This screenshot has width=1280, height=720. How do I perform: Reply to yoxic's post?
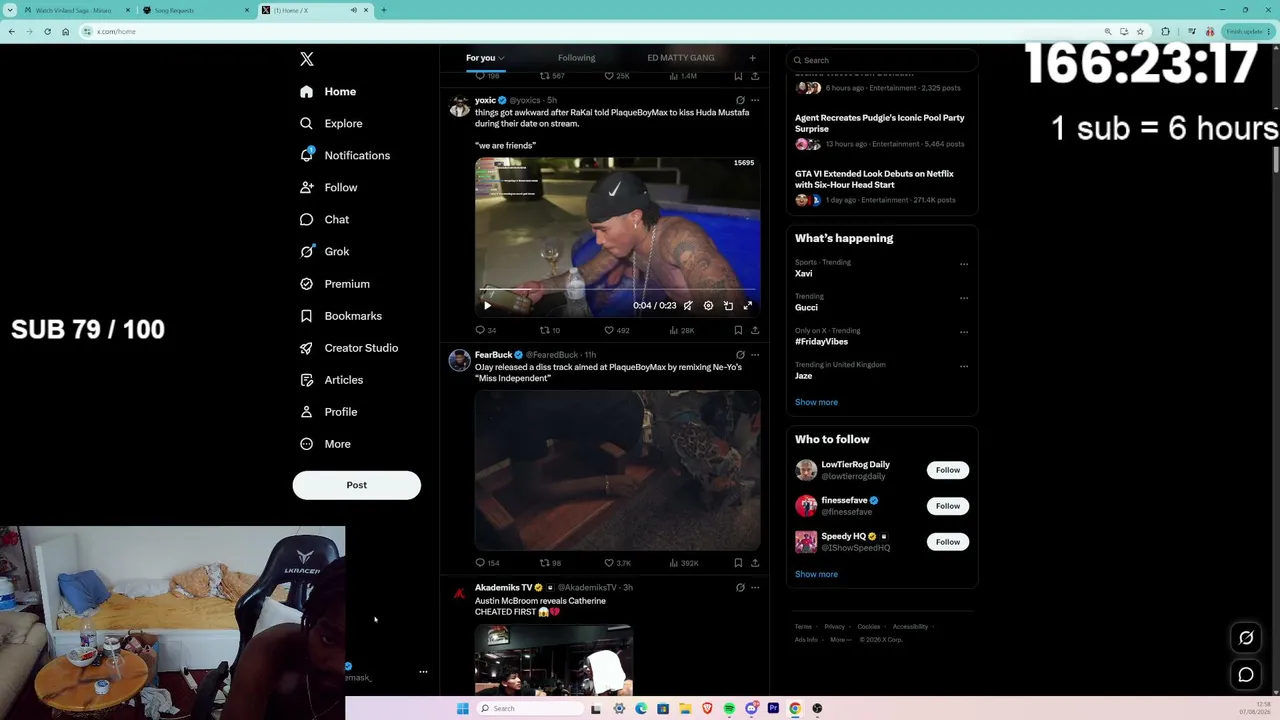485,330
